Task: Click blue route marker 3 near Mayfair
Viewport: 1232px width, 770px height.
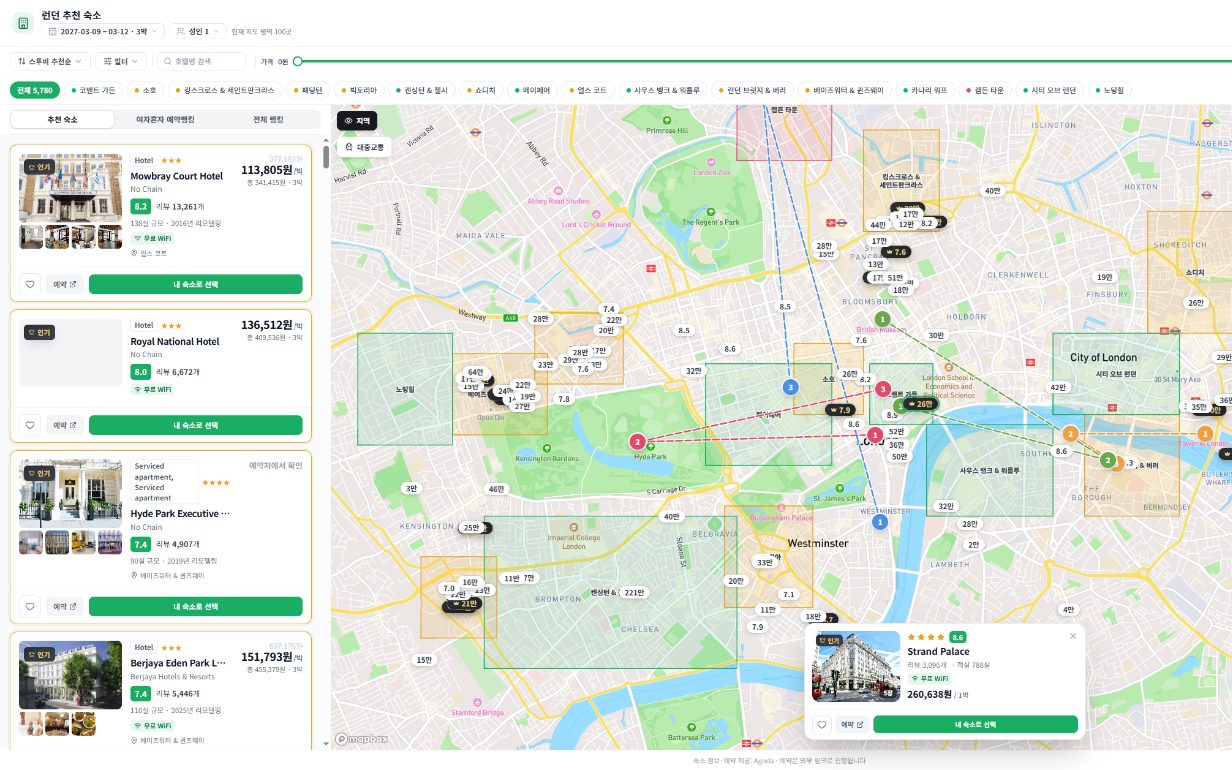Action: click(791, 387)
